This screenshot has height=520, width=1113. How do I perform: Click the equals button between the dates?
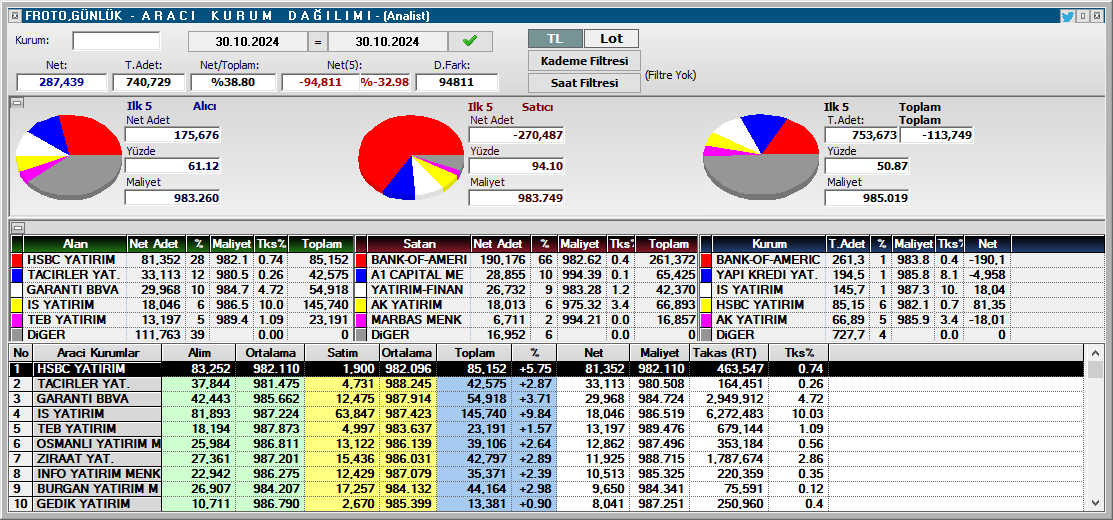click(x=318, y=41)
